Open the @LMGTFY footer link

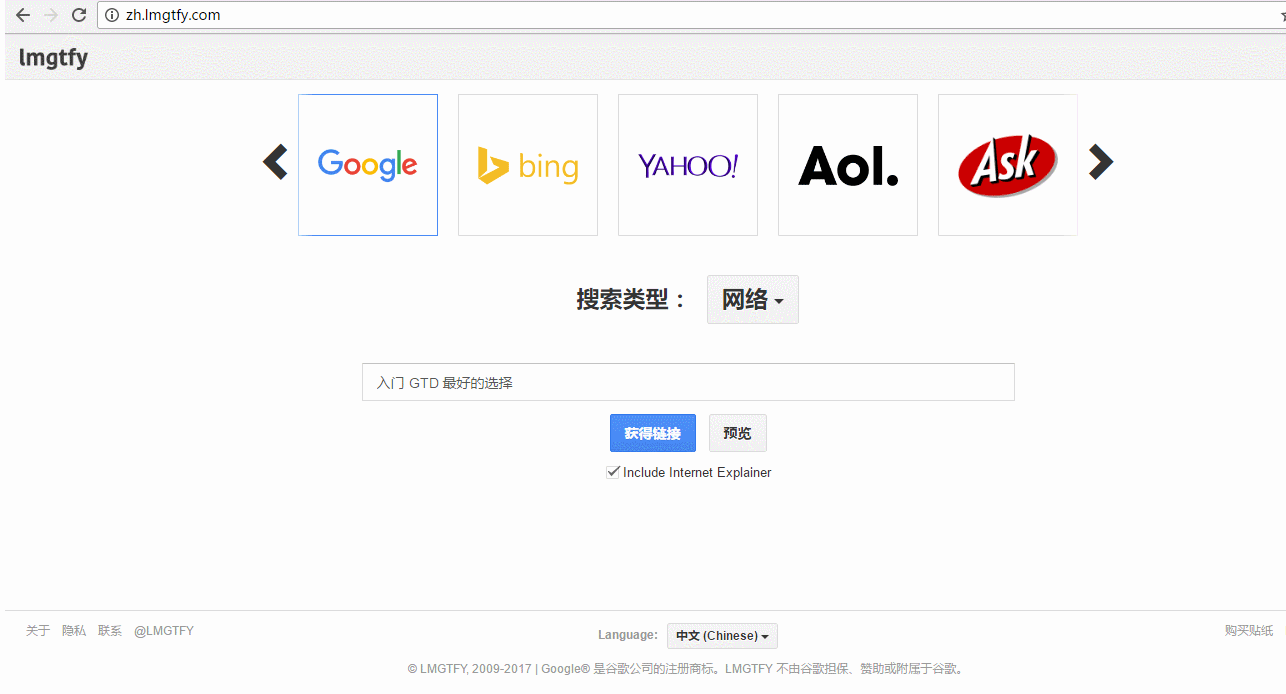164,631
